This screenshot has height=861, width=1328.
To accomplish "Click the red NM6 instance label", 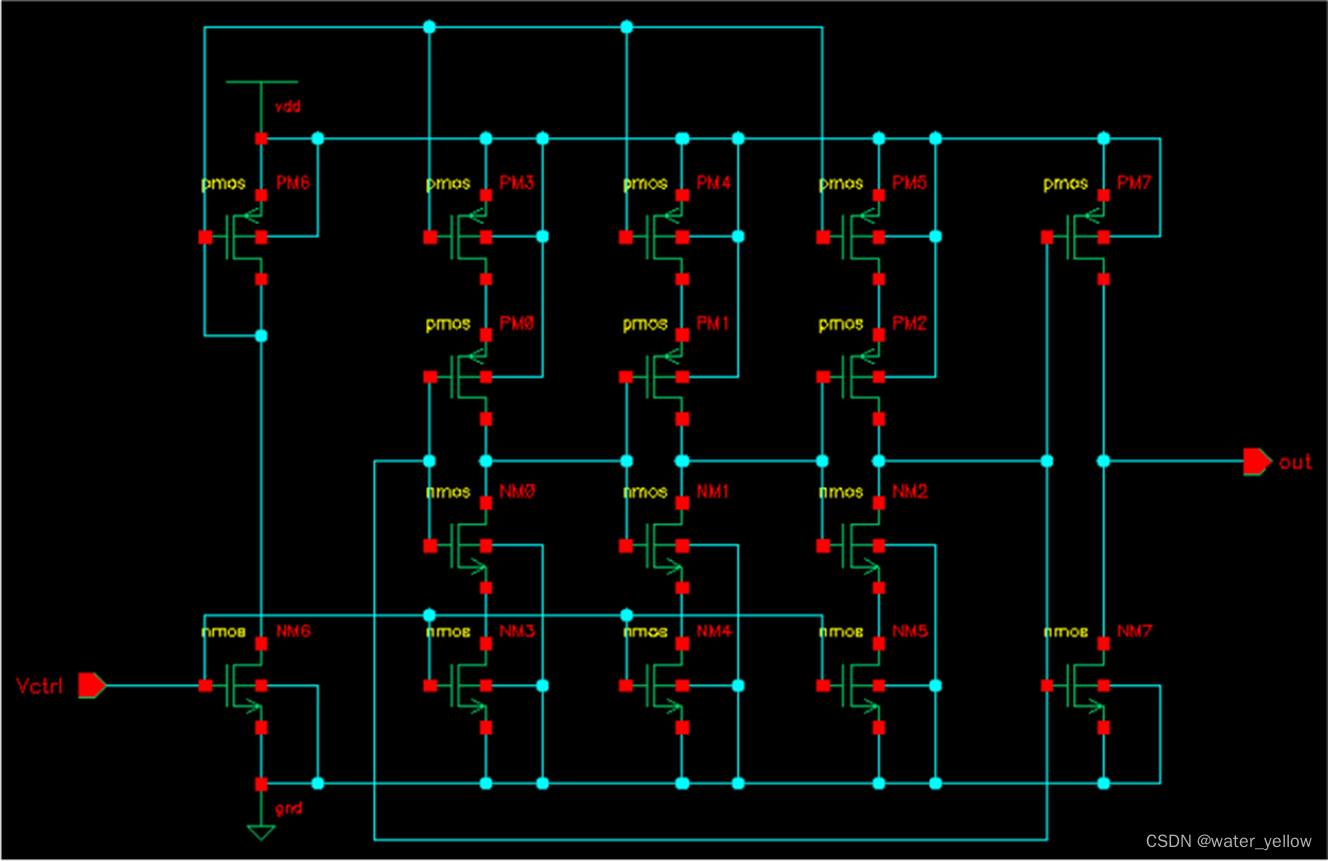I will (x=294, y=632).
